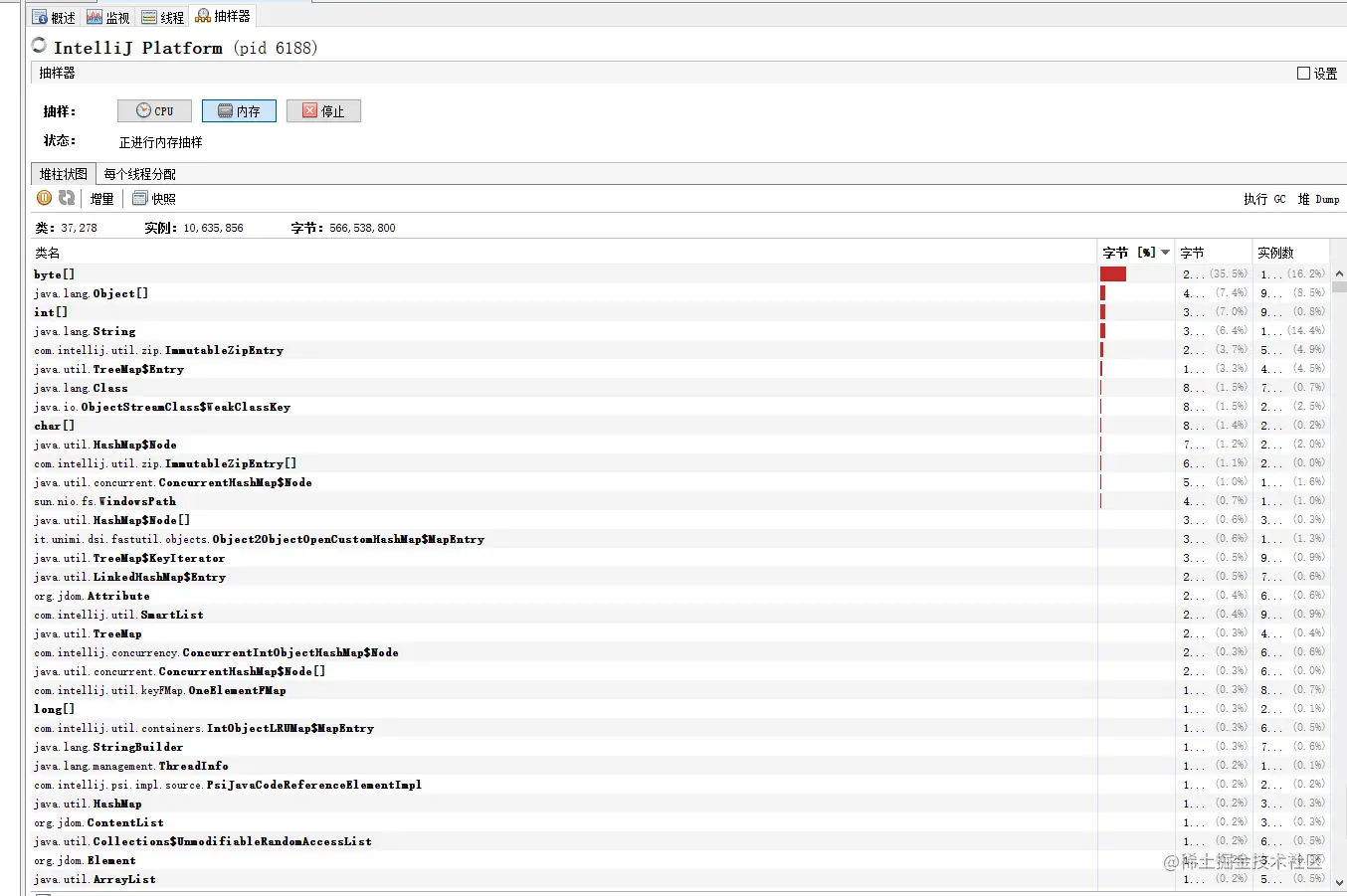Image resolution: width=1347 pixels, height=896 pixels.
Task: Select the java.util.TreeMap$Entry row
Action: click(x=681, y=369)
